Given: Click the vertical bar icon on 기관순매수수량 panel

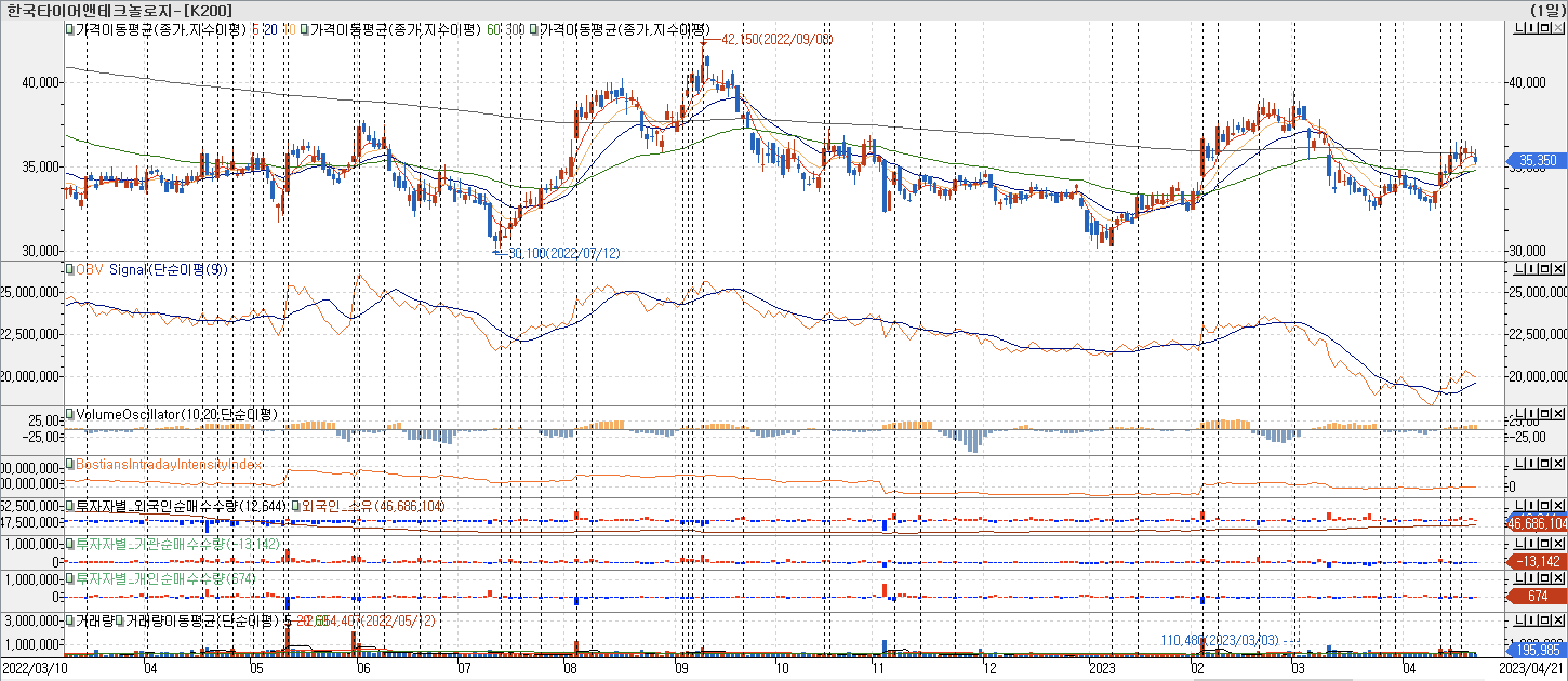Looking at the screenshot, I should click(x=1531, y=543).
